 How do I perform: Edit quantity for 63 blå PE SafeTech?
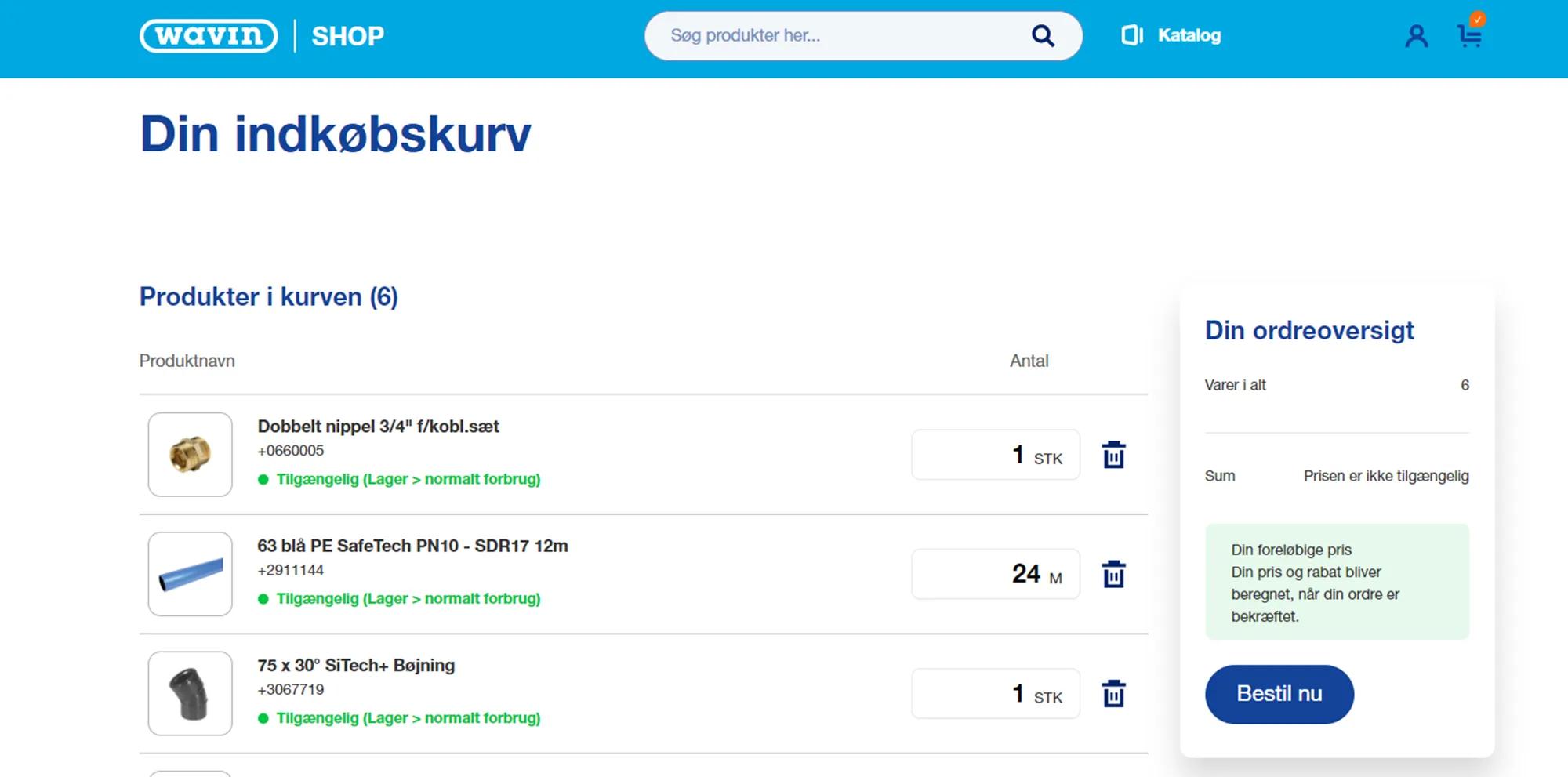[x=996, y=574]
